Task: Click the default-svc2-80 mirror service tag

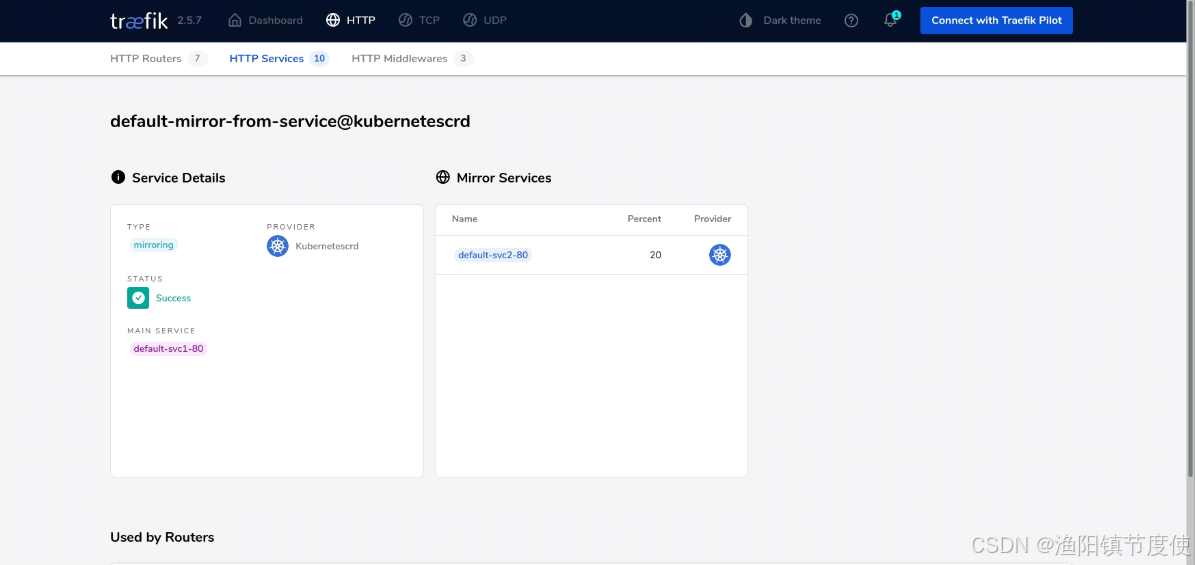Action: click(493, 255)
